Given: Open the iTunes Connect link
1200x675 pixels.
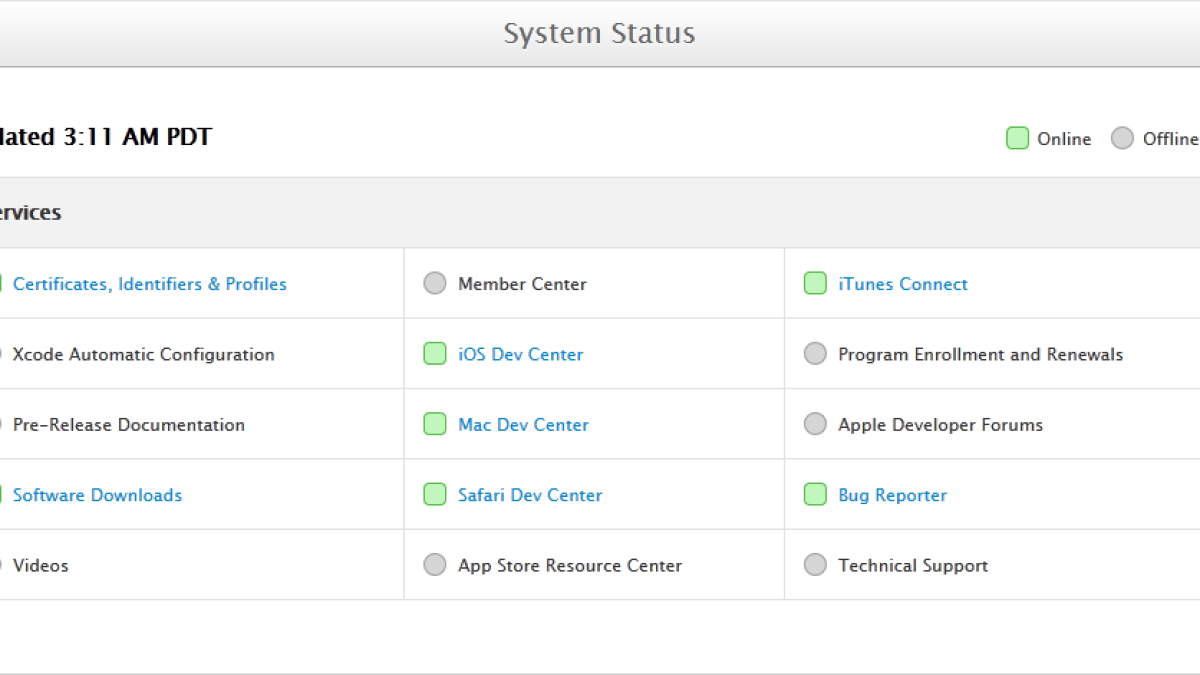Looking at the screenshot, I should coord(903,284).
